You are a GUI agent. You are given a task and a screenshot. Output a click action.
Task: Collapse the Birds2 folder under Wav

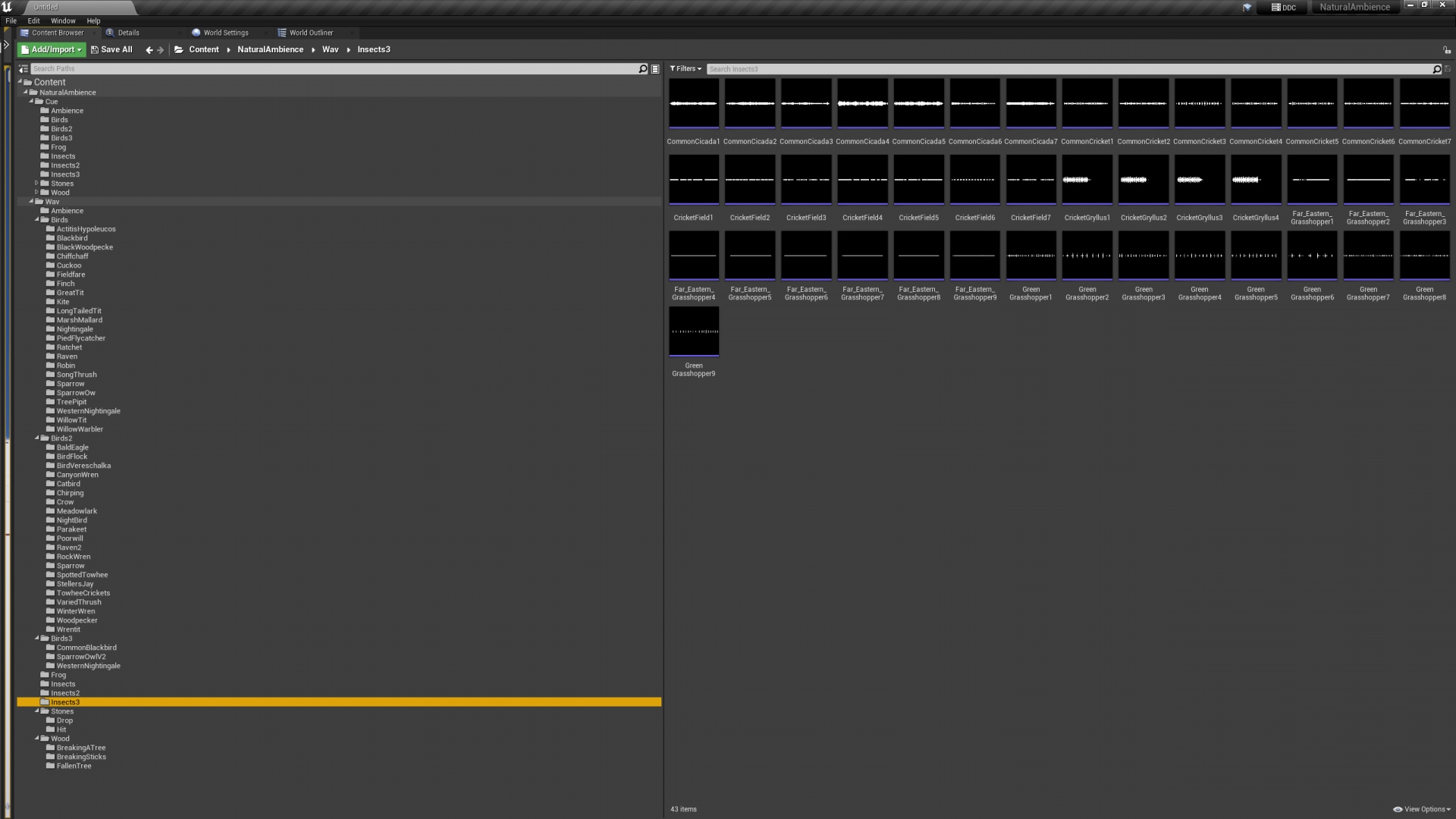[36, 438]
